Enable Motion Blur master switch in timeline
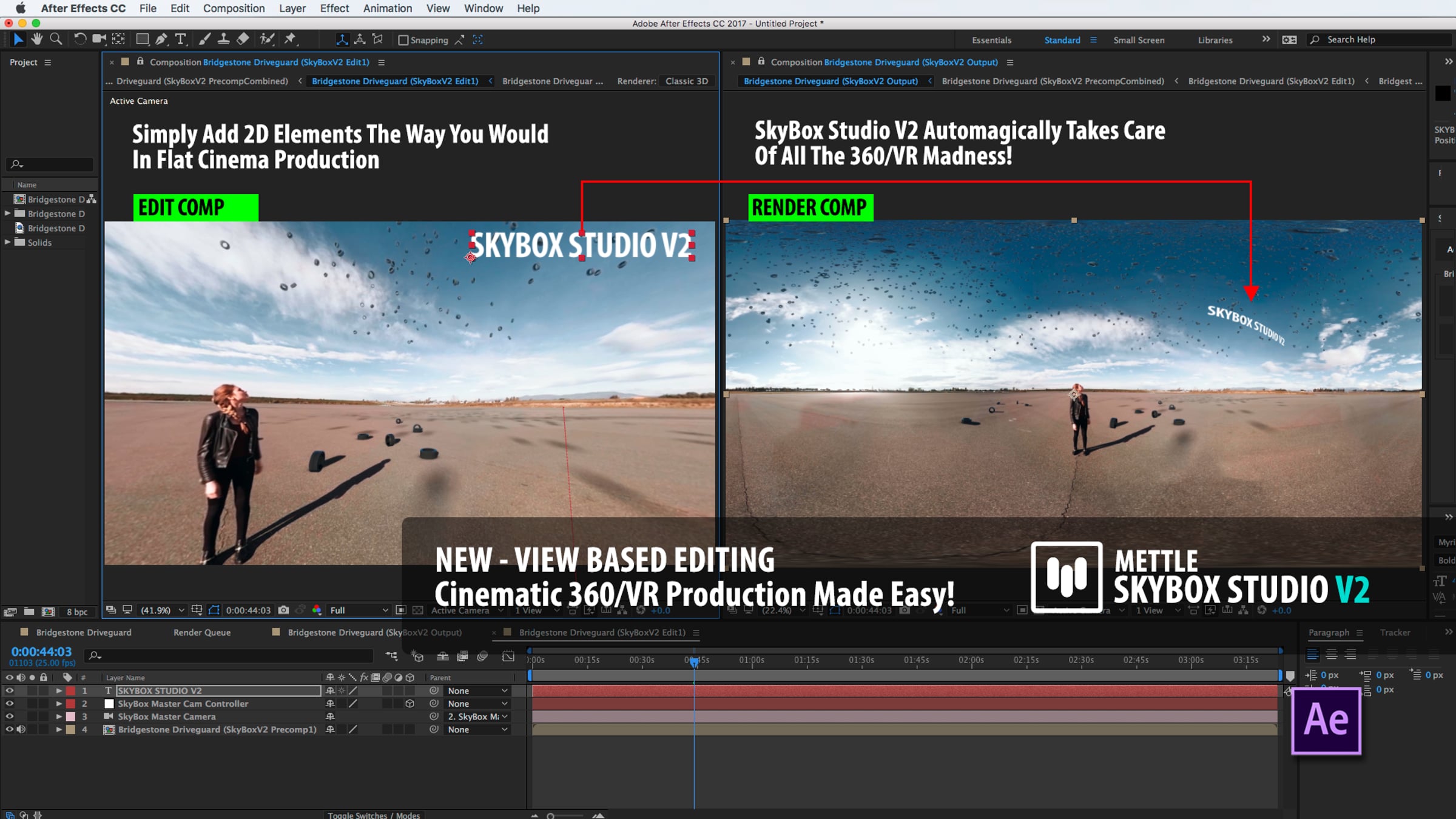The image size is (1456, 819). coord(483,656)
